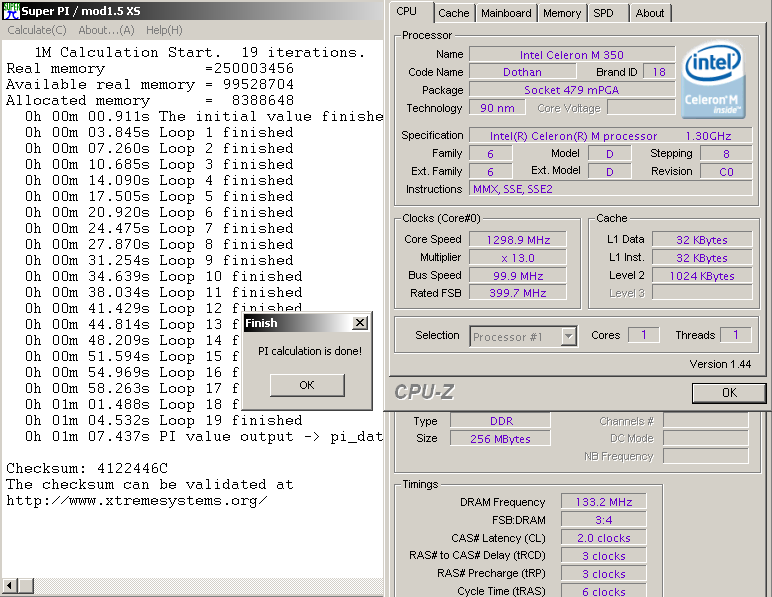Click the FSB:DRAM ratio 3:4
Screen dimensions: 772x597
click(x=604, y=520)
